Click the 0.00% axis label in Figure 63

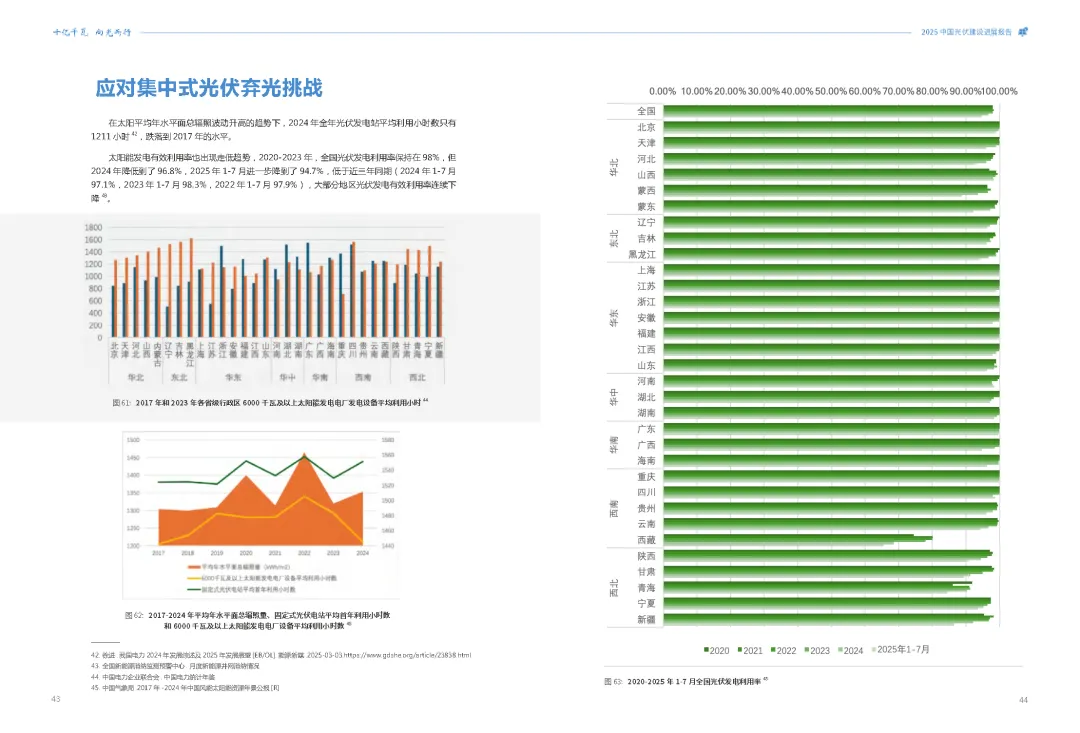click(662, 91)
